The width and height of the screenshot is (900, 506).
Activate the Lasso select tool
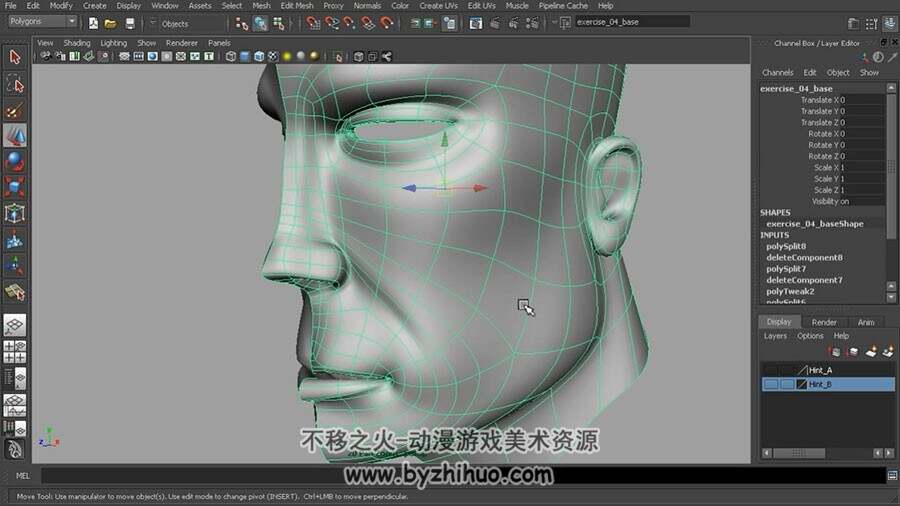coord(14,84)
